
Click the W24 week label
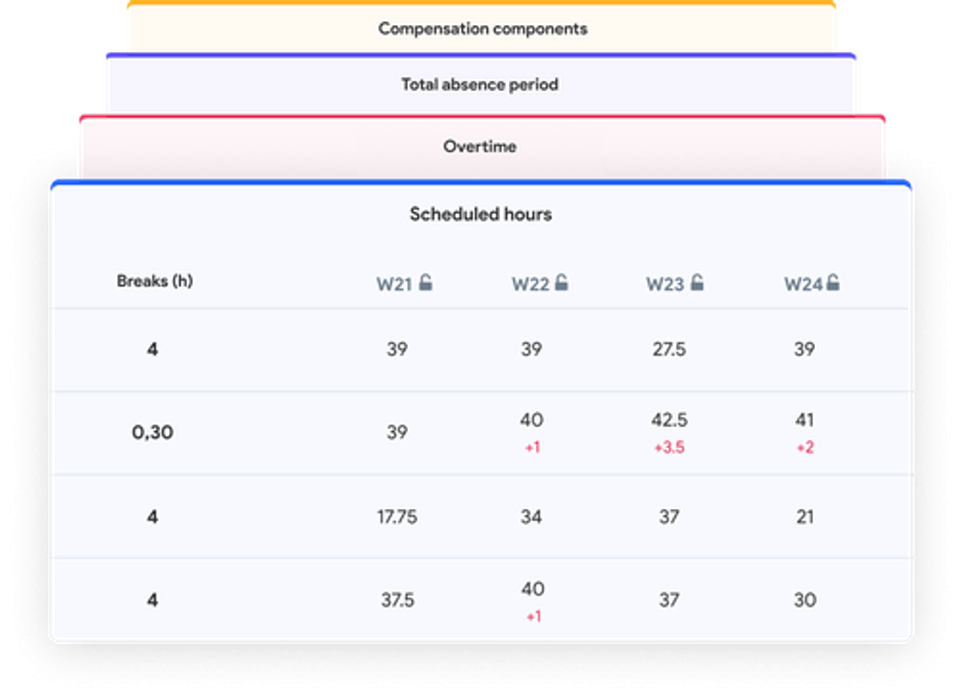point(803,284)
